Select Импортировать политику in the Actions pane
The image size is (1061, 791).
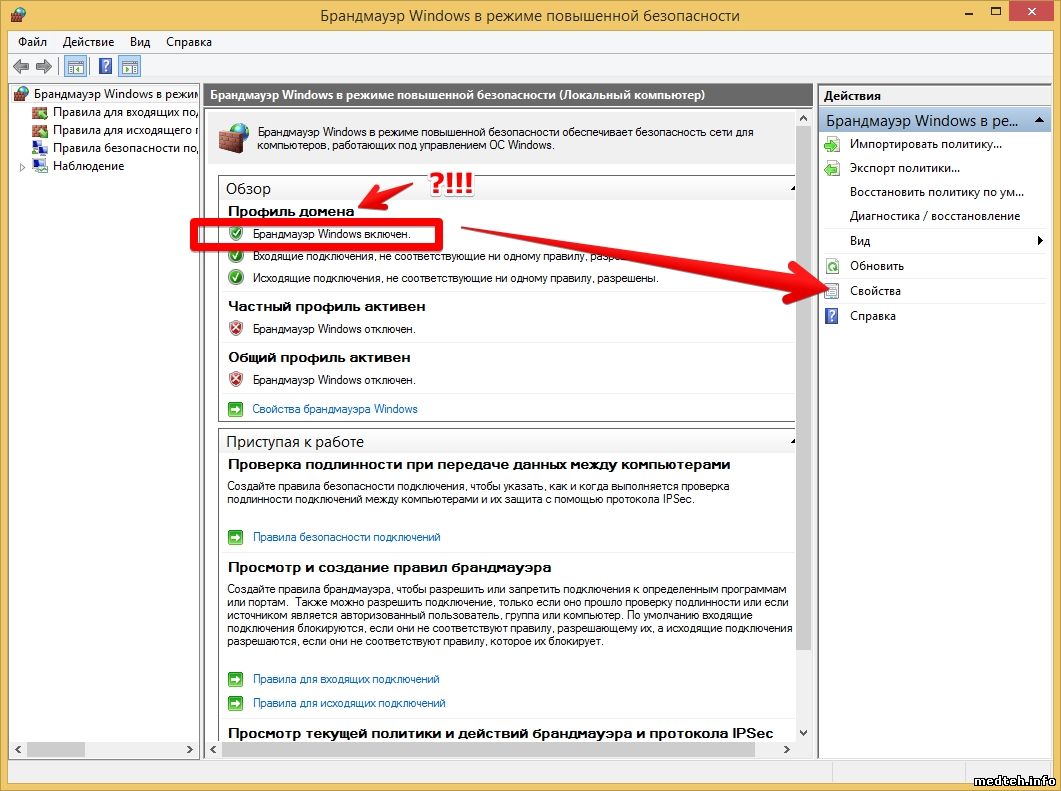[x=925, y=144]
